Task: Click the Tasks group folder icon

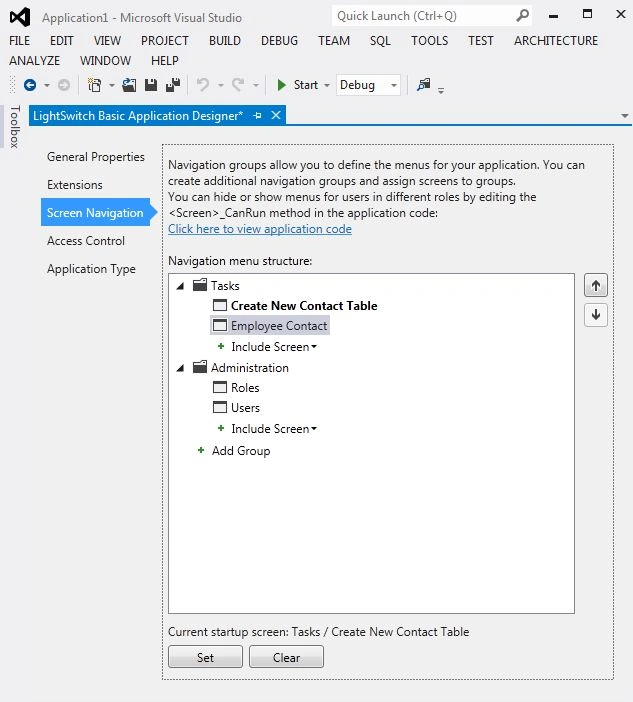Action: 200,285
